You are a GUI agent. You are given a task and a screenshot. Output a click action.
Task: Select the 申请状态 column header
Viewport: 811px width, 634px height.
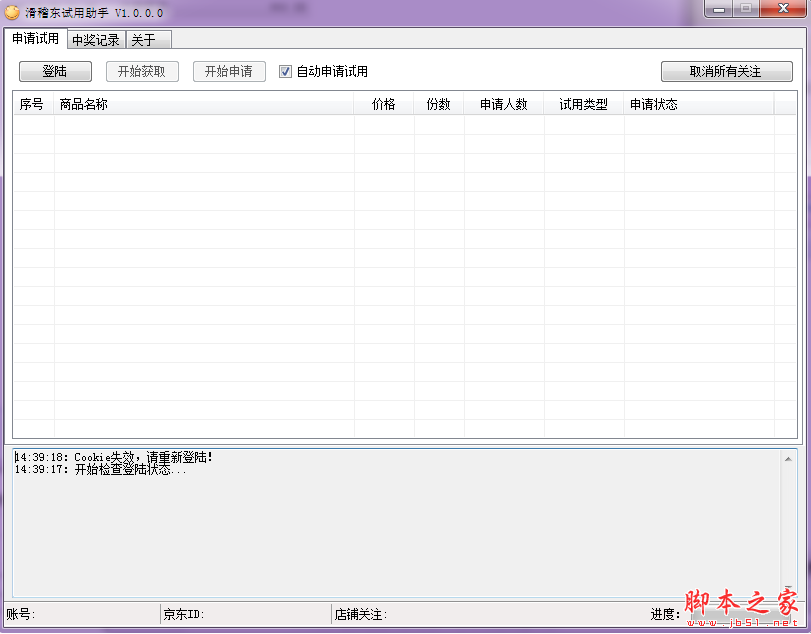coord(651,103)
